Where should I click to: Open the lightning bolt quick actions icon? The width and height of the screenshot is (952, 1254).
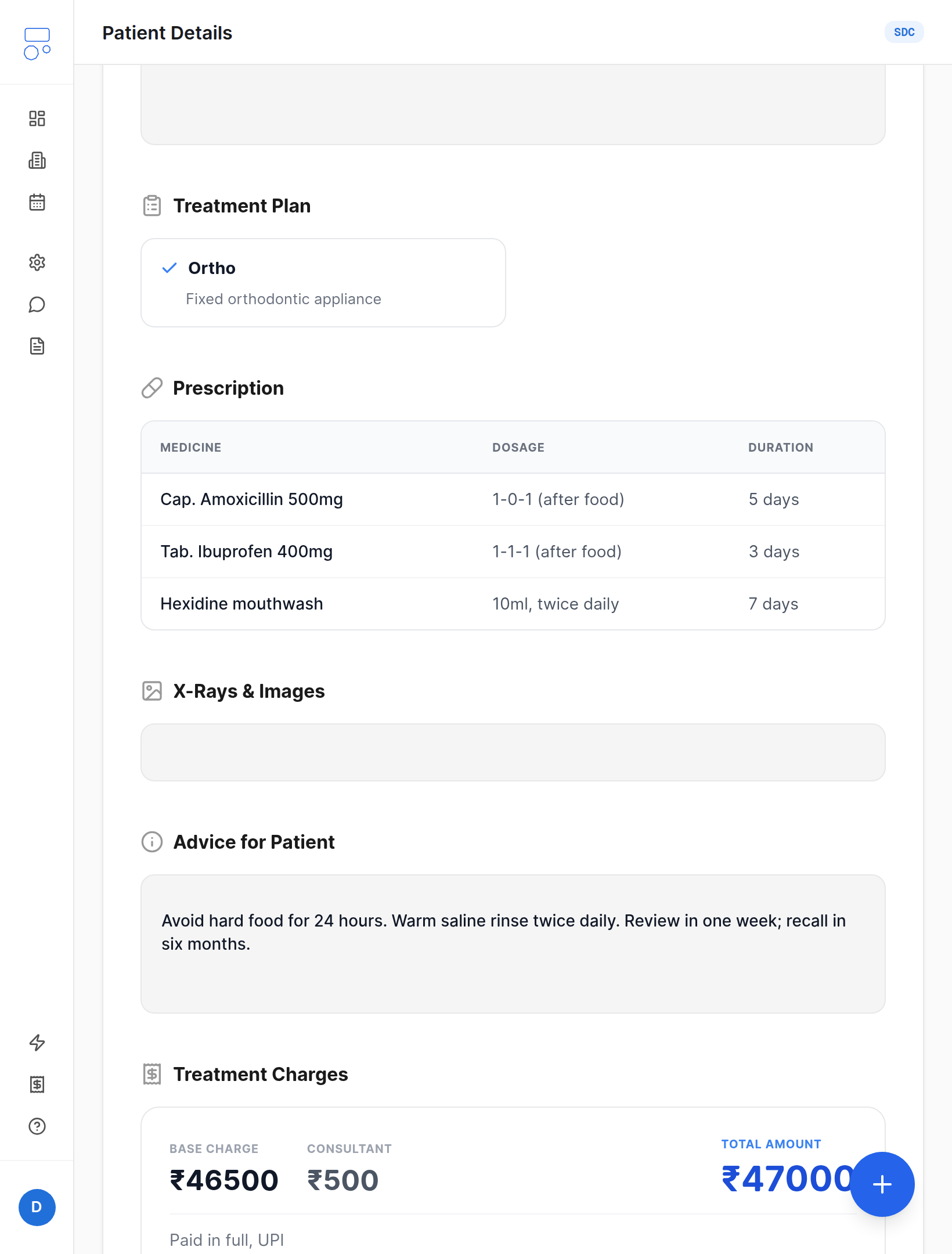pos(37,1043)
